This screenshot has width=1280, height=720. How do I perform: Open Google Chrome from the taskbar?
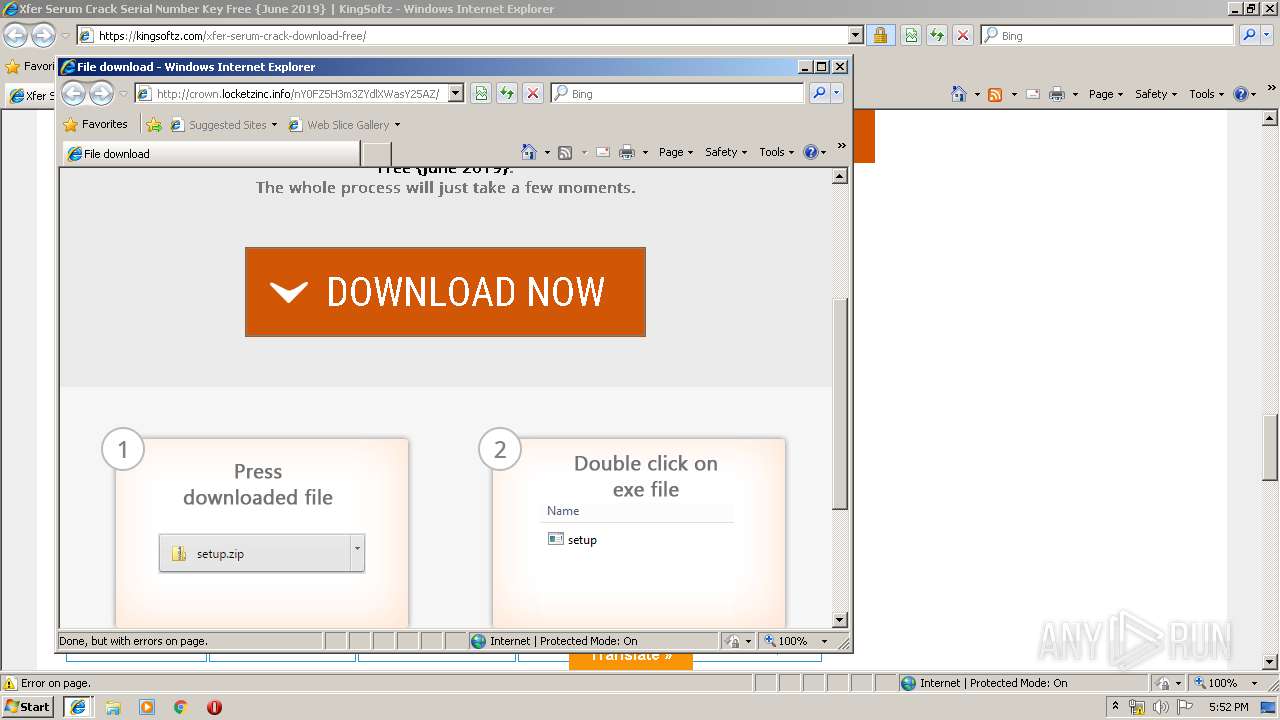coord(181,707)
